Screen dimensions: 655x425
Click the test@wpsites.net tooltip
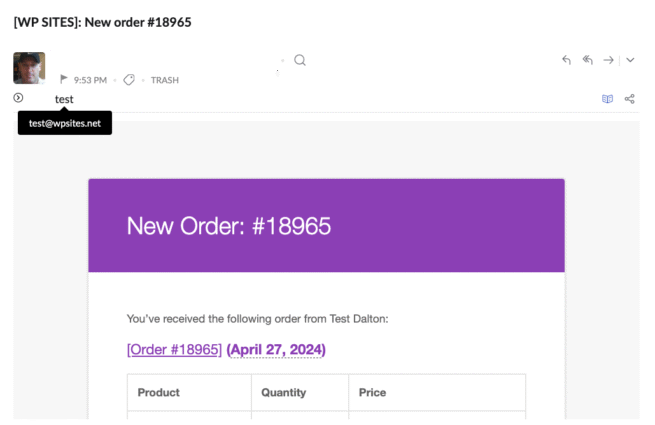(65, 123)
